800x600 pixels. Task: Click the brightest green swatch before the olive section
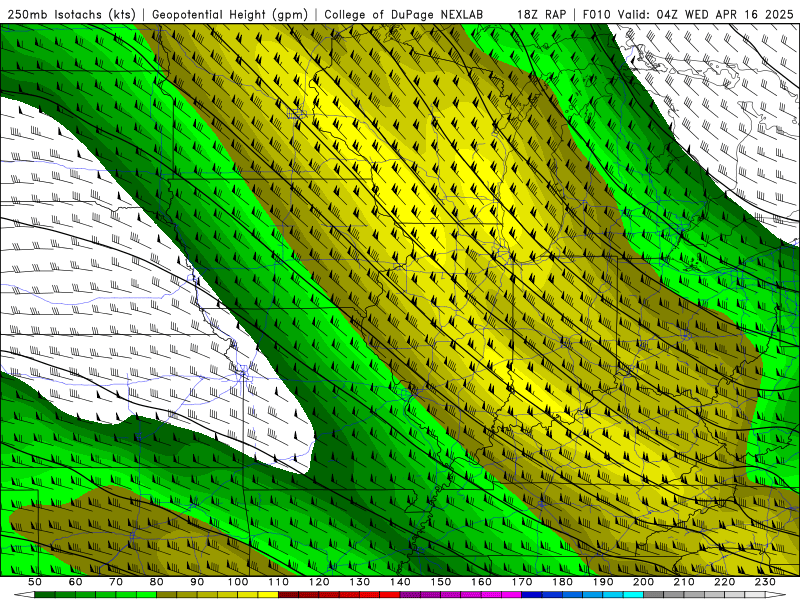(x=146, y=595)
